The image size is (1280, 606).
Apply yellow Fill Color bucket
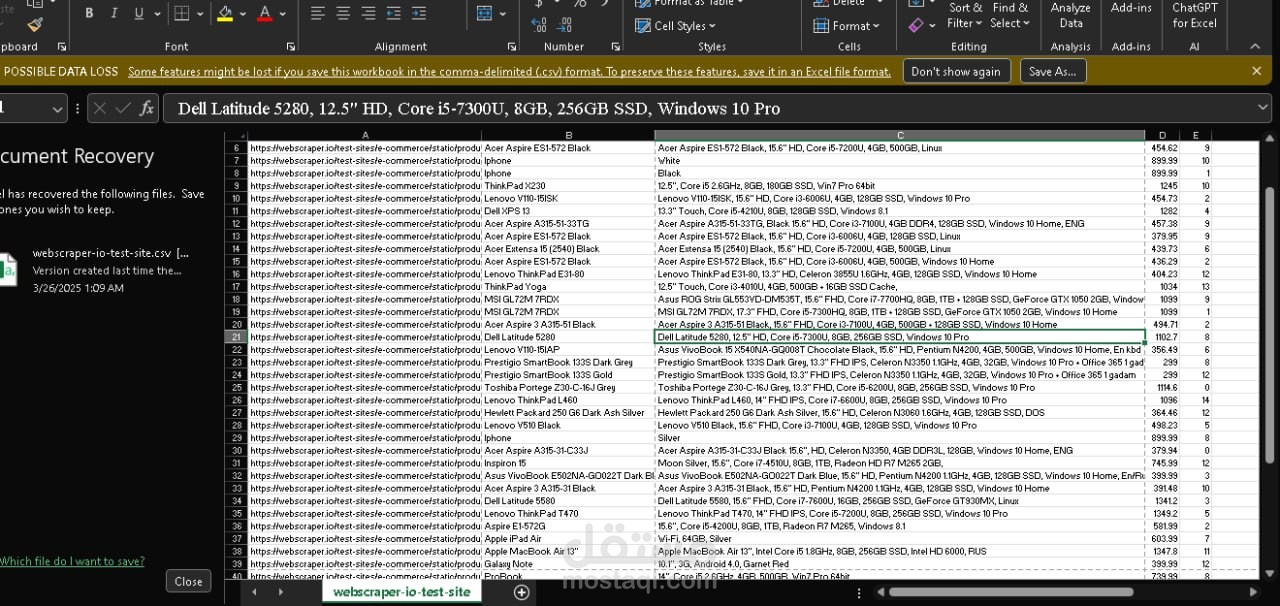coord(225,14)
